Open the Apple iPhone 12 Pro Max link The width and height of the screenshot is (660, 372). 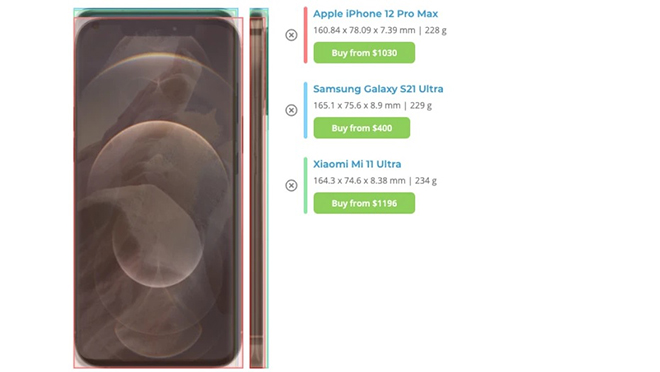coord(375,14)
